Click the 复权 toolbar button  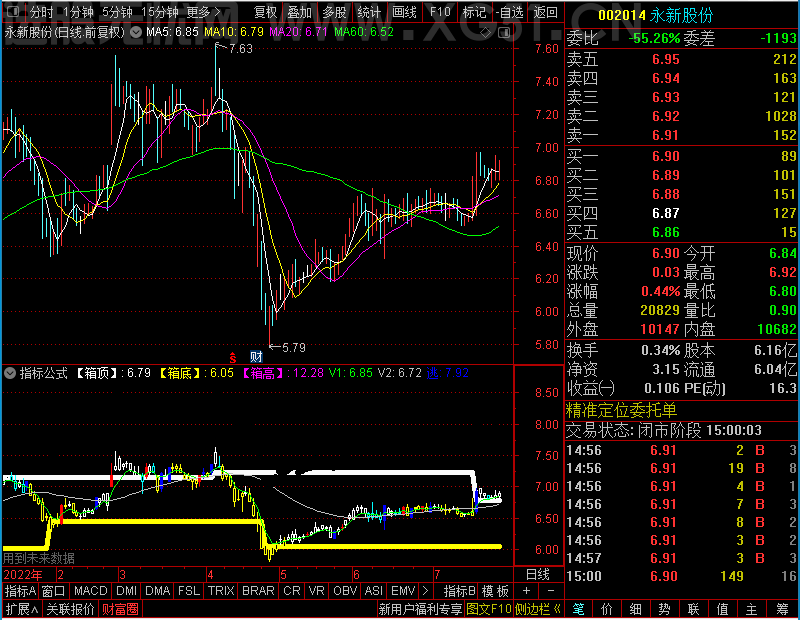pyautogui.click(x=265, y=12)
